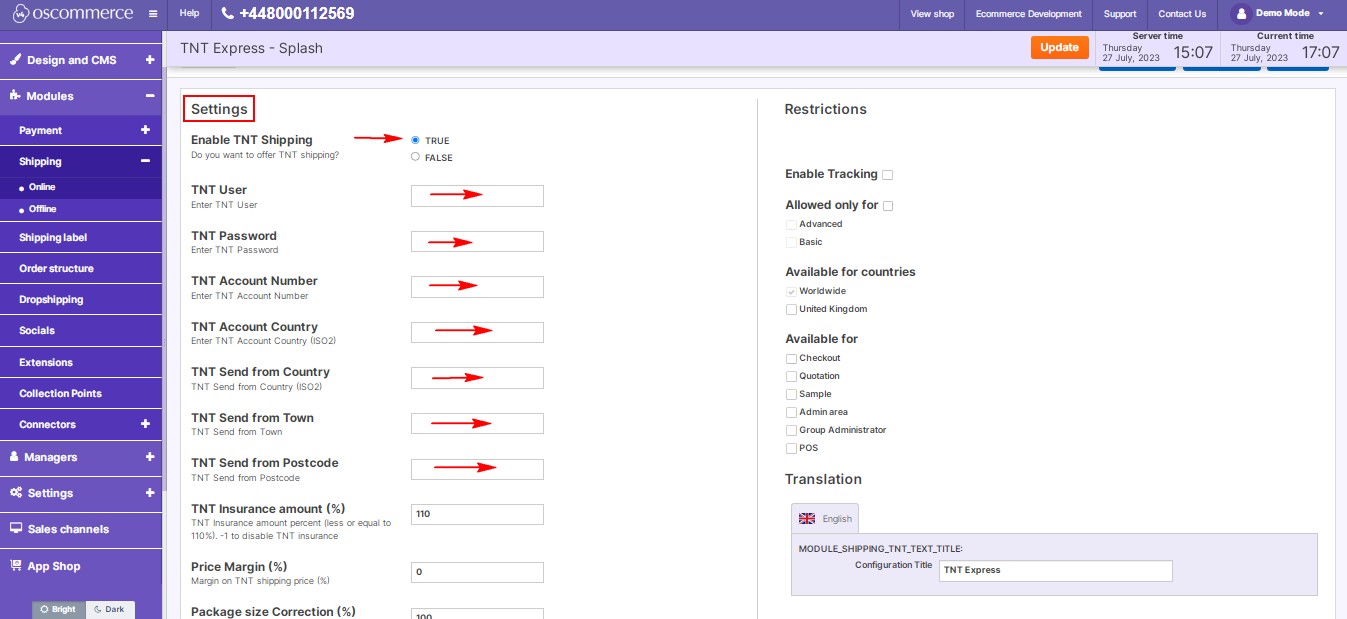Tick the Enable Tracking checkbox
Screen dimensions: 1347x619
click(x=888, y=175)
